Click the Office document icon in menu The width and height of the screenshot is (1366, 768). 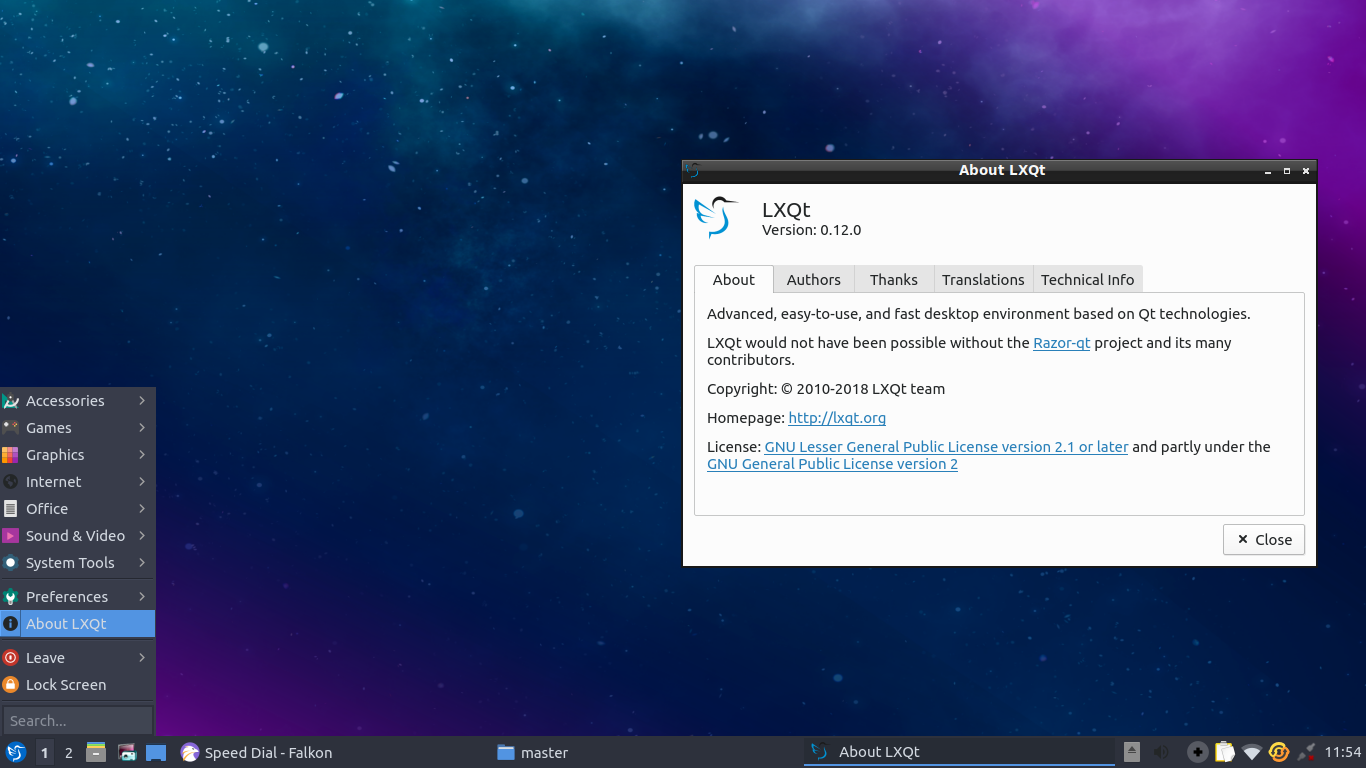click(x=11, y=509)
